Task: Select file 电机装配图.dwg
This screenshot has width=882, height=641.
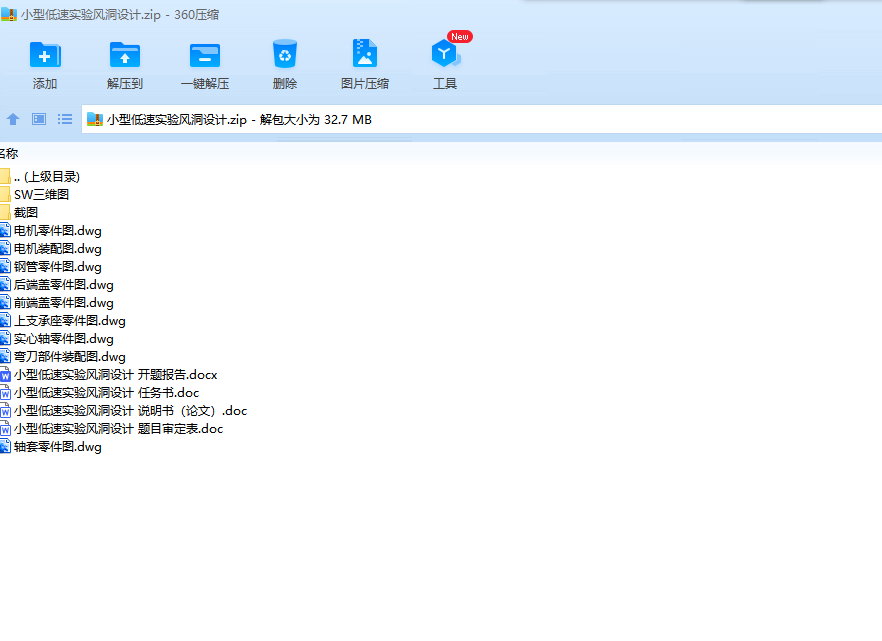Action: pos(57,249)
